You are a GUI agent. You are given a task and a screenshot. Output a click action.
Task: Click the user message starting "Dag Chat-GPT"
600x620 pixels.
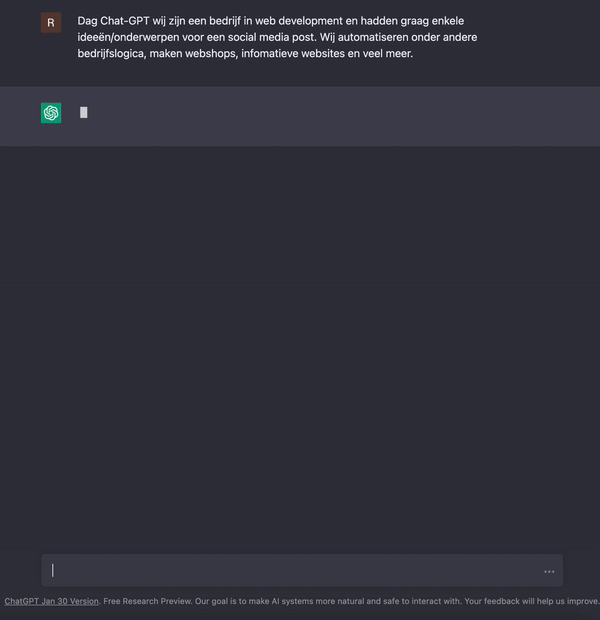(277, 37)
